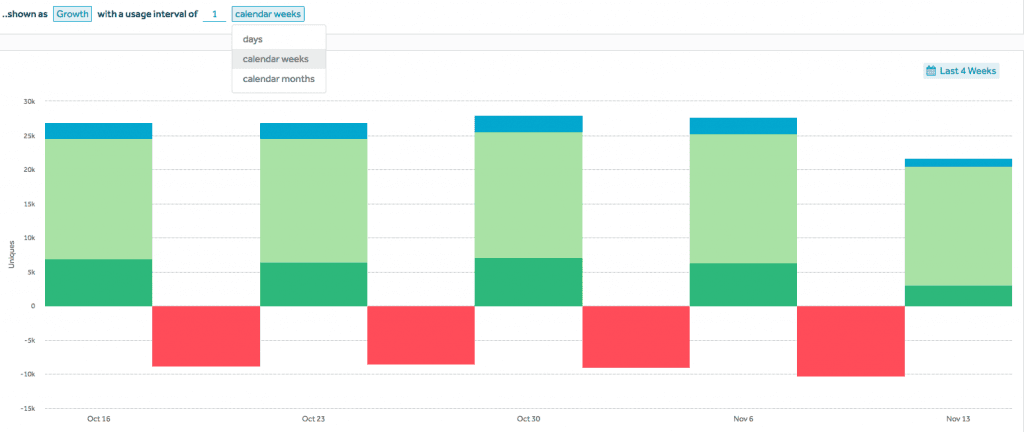Select the light green segment of Oct 16 bar
1024x432 pixels.
[98, 198]
